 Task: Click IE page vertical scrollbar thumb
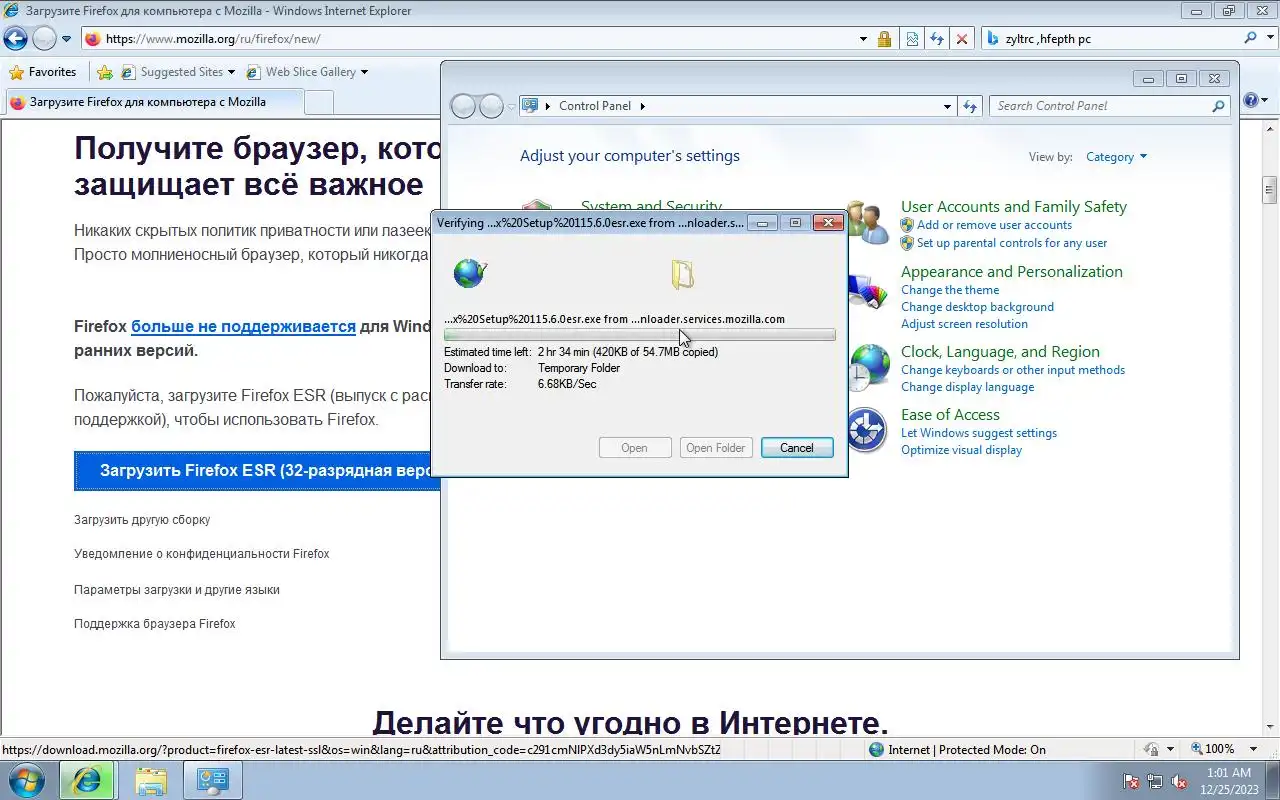click(x=1270, y=189)
